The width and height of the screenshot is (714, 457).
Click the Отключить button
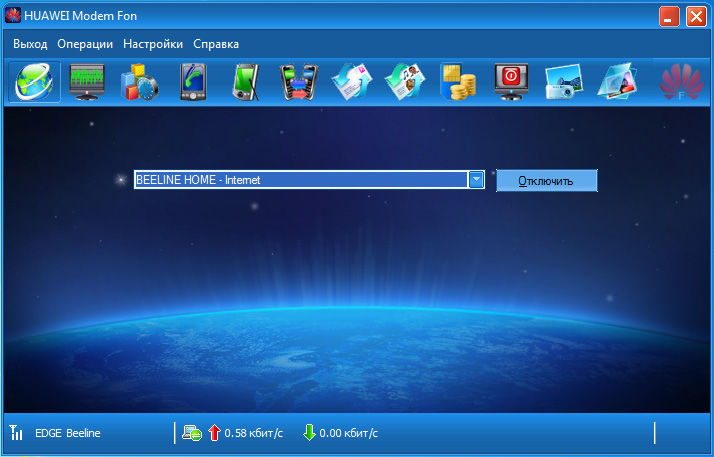(546, 181)
